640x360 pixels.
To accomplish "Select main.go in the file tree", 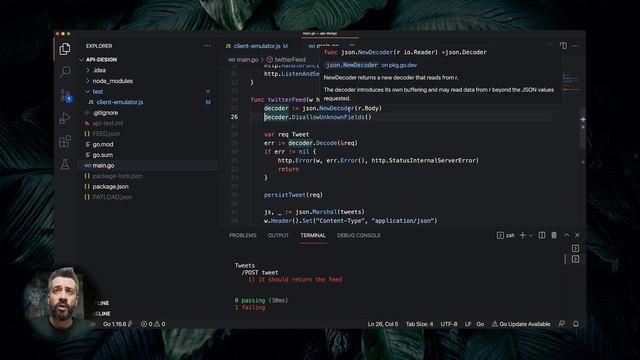I will (103, 165).
